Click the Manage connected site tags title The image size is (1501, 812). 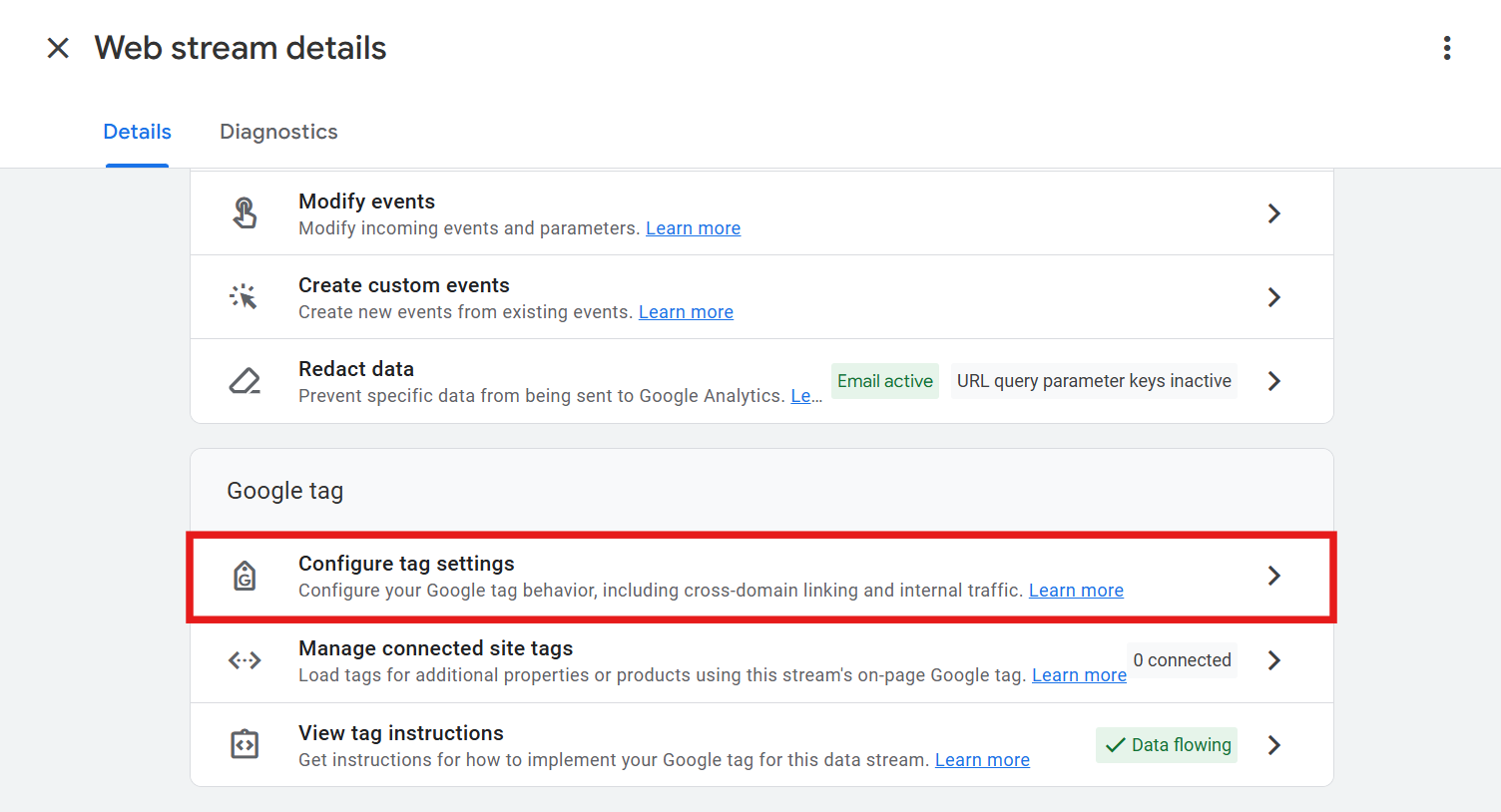coord(435,648)
